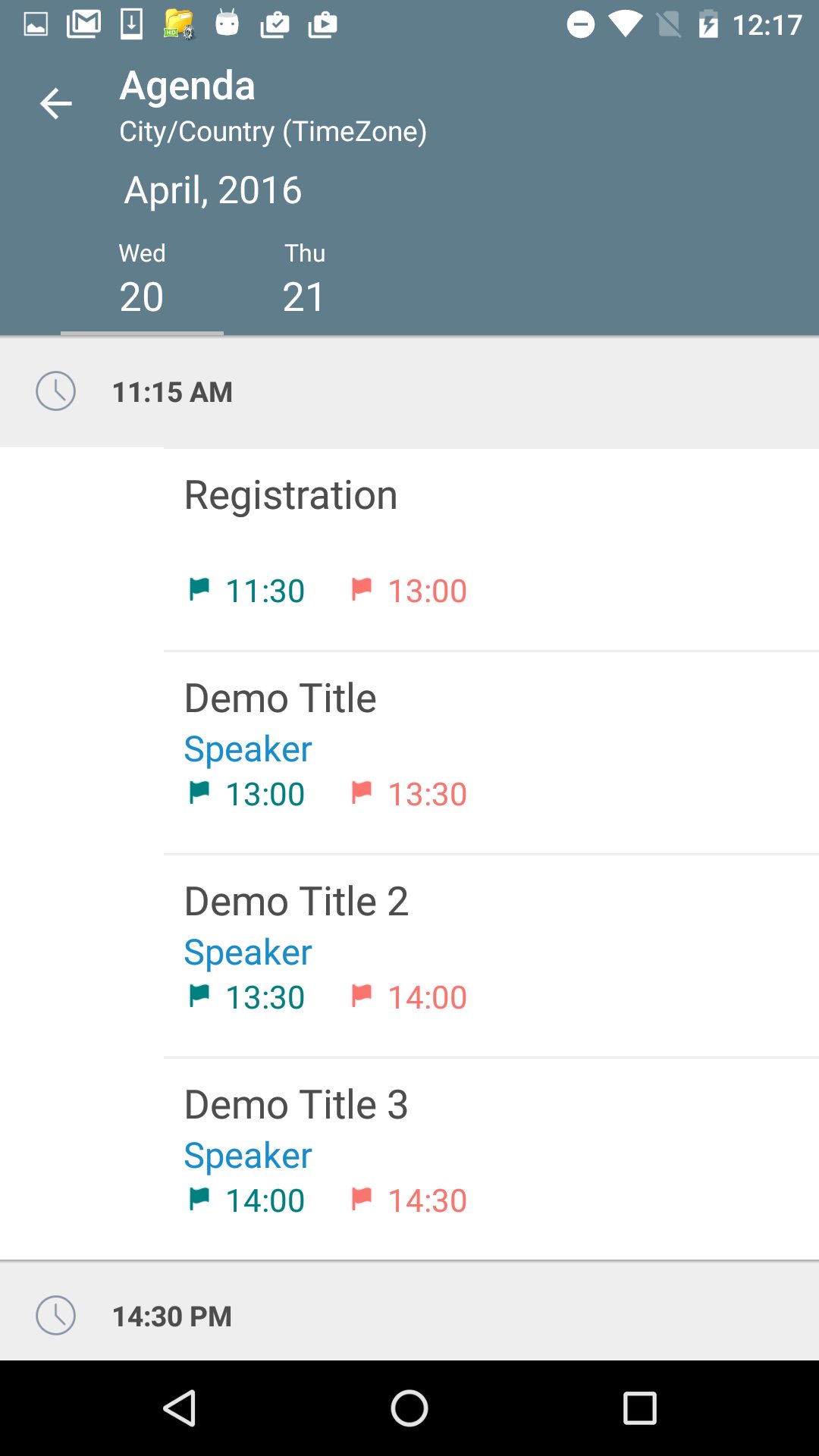The height and width of the screenshot is (1456, 819).
Task: Tap the red end flag for Demo Title 3
Action: (x=362, y=1199)
